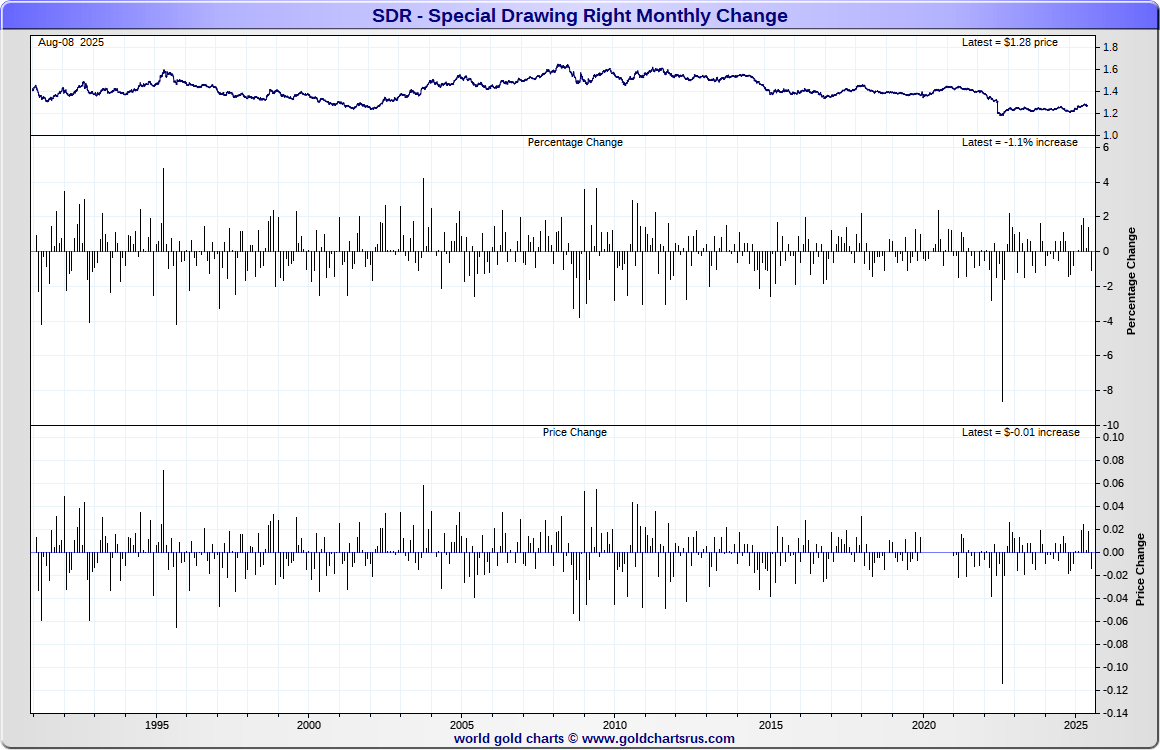The height and width of the screenshot is (750, 1160).
Task: Click the "Latest = $1.28 price" label
Action: [1009, 43]
